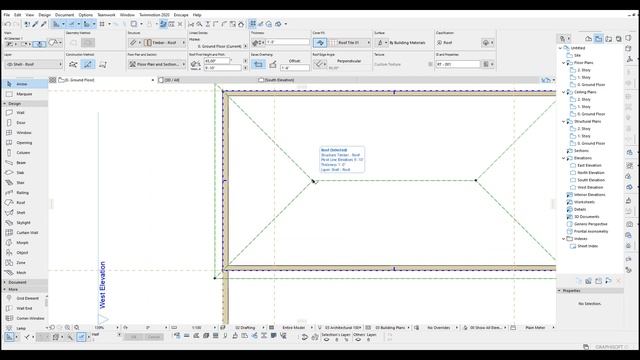Pick the Window tool
640x360 pixels.
tap(25, 133)
